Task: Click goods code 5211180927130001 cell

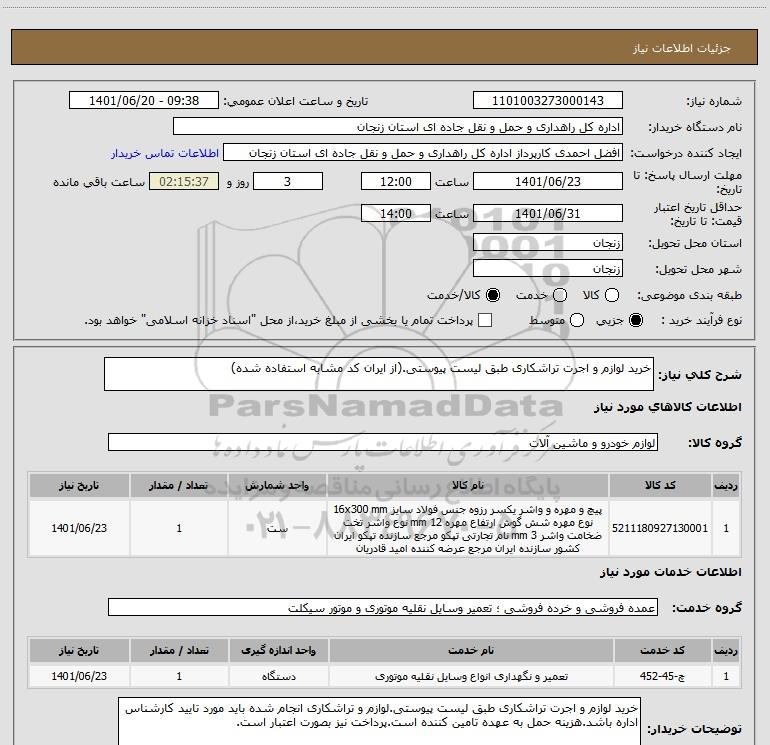Action: 660,528
